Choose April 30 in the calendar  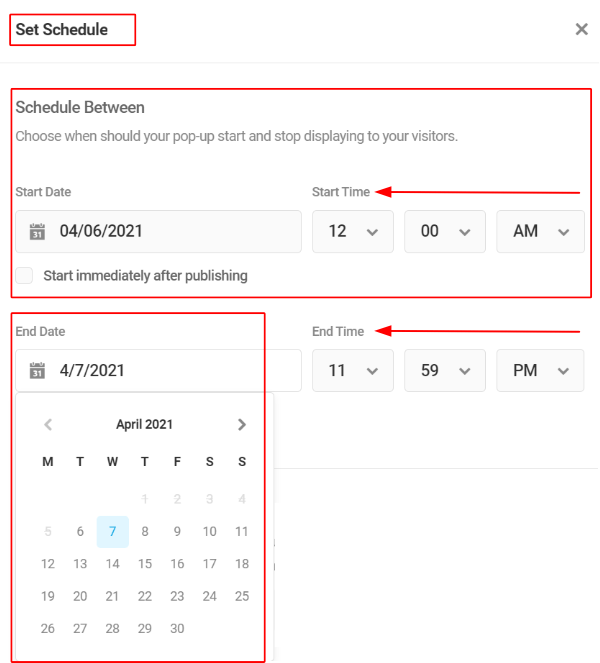tap(177, 628)
